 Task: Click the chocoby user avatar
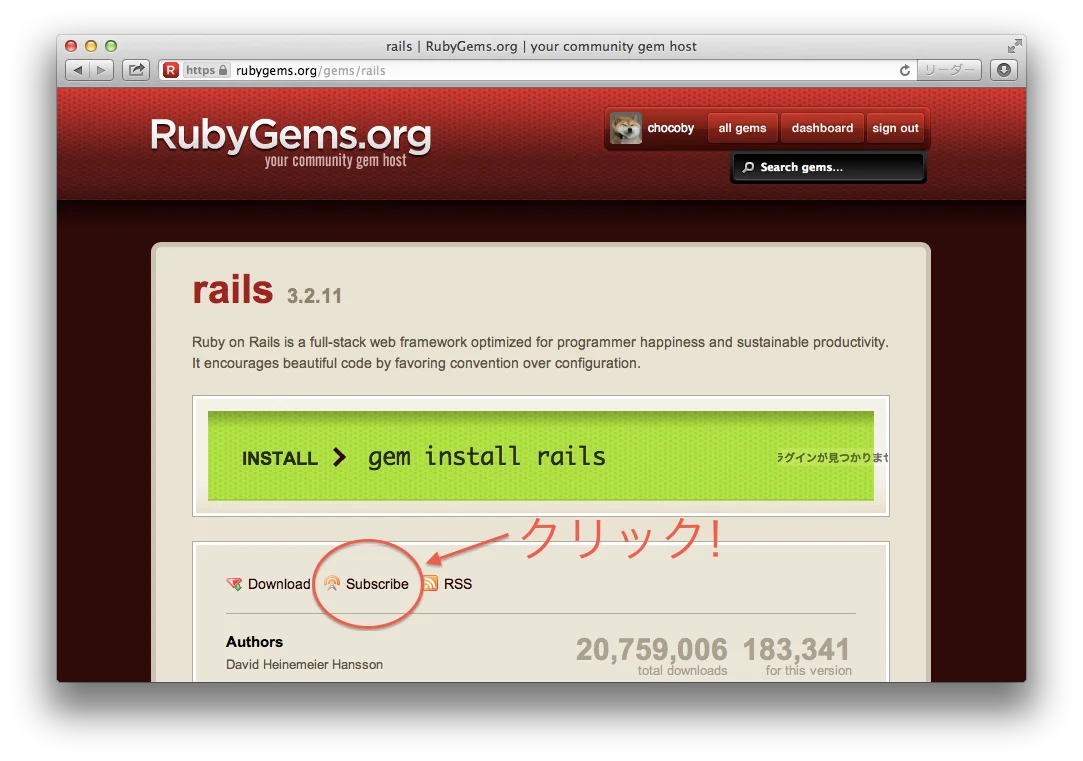(x=626, y=128)
